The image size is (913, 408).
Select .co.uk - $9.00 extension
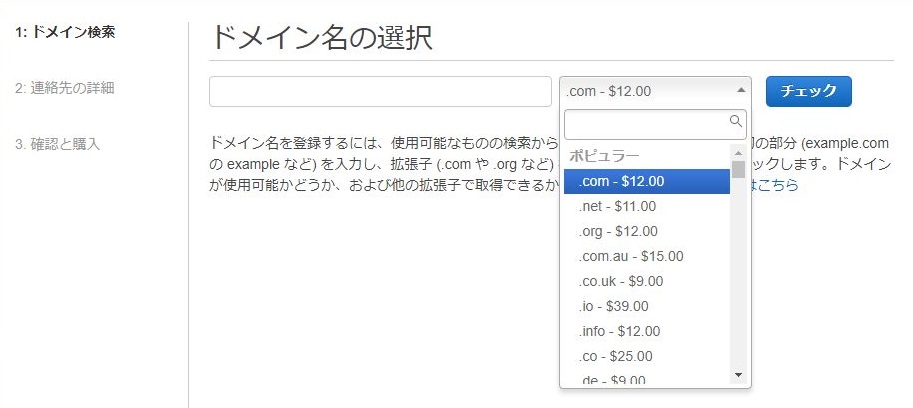click(647, 281)
